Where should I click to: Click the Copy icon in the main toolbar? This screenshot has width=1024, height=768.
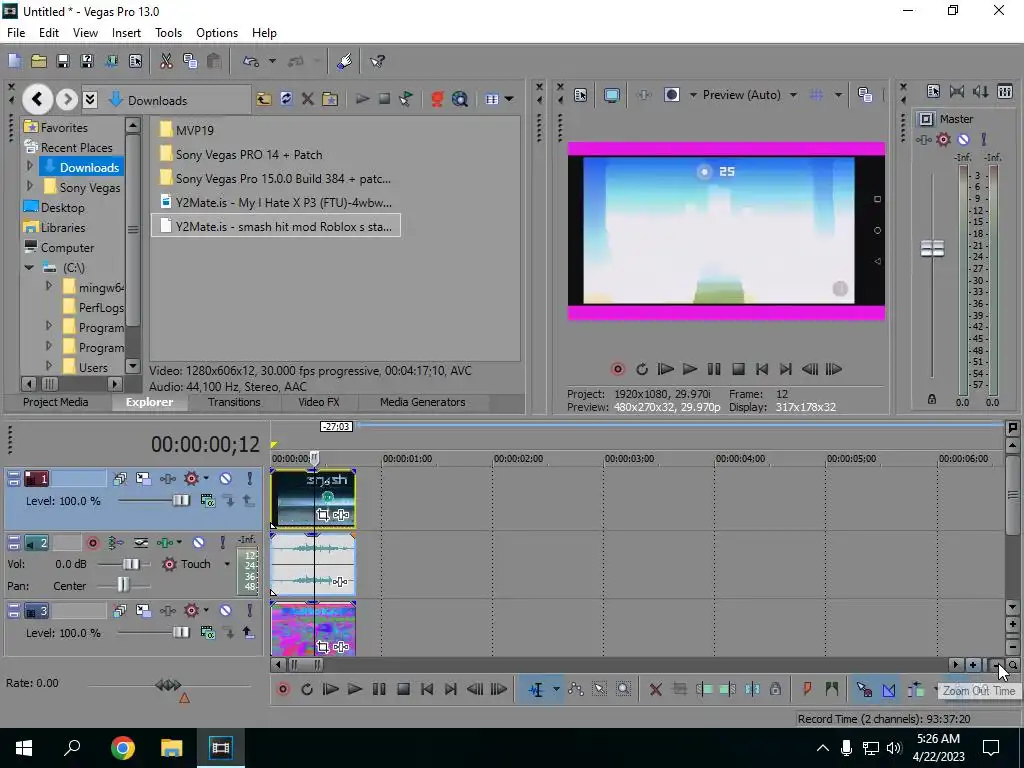(x=190, y=61)
